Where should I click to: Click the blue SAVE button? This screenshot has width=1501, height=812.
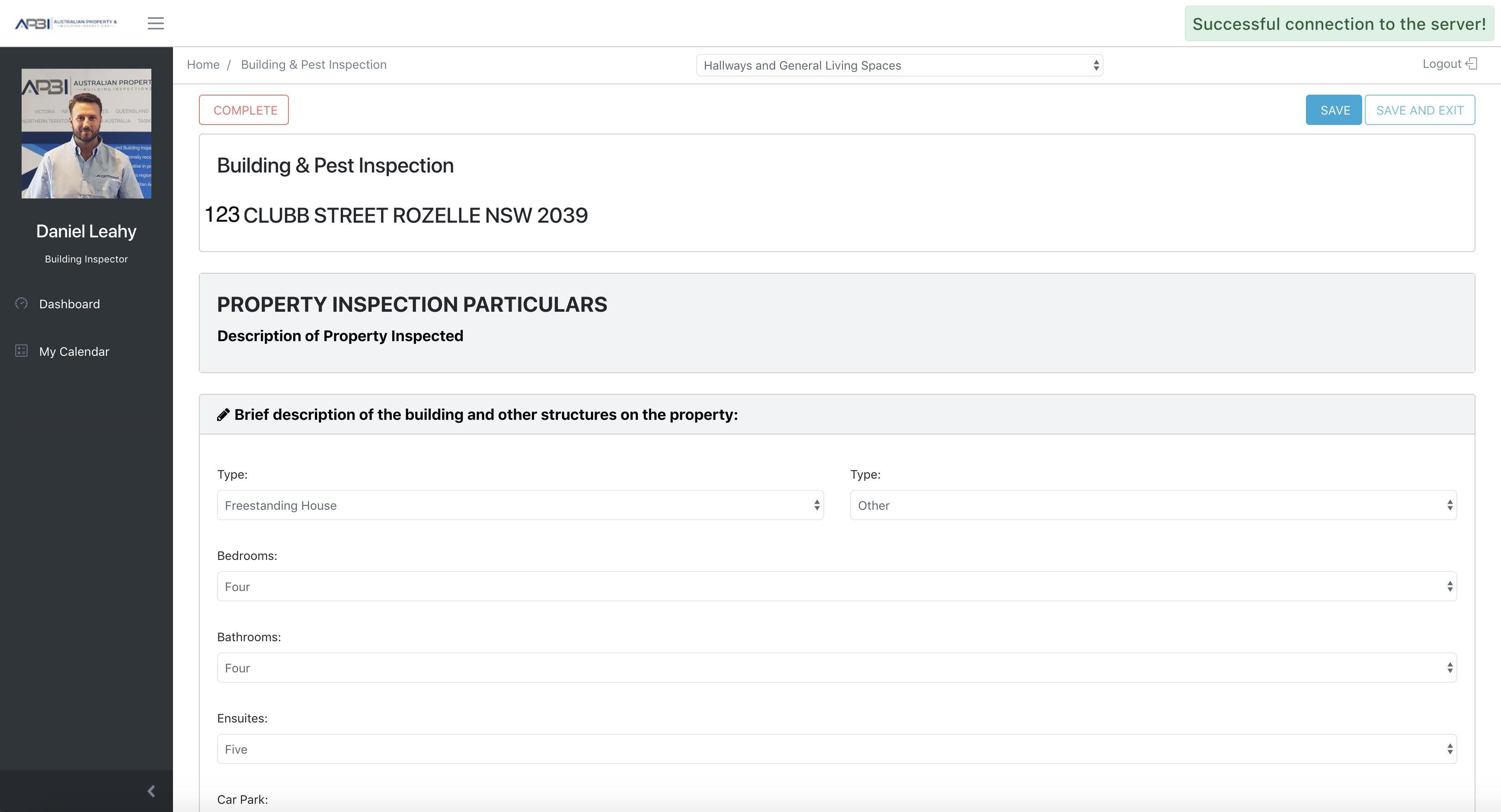point(1333,110)
